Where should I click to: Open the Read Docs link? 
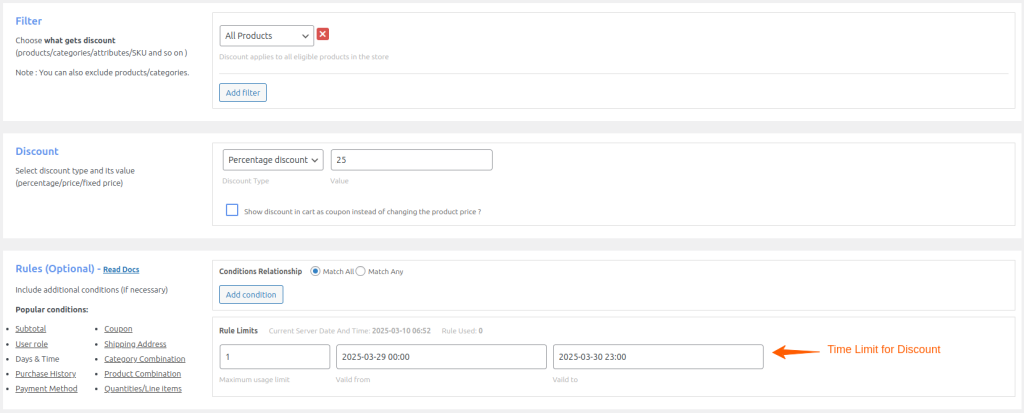pyautogui.click(x=121, y=269)
